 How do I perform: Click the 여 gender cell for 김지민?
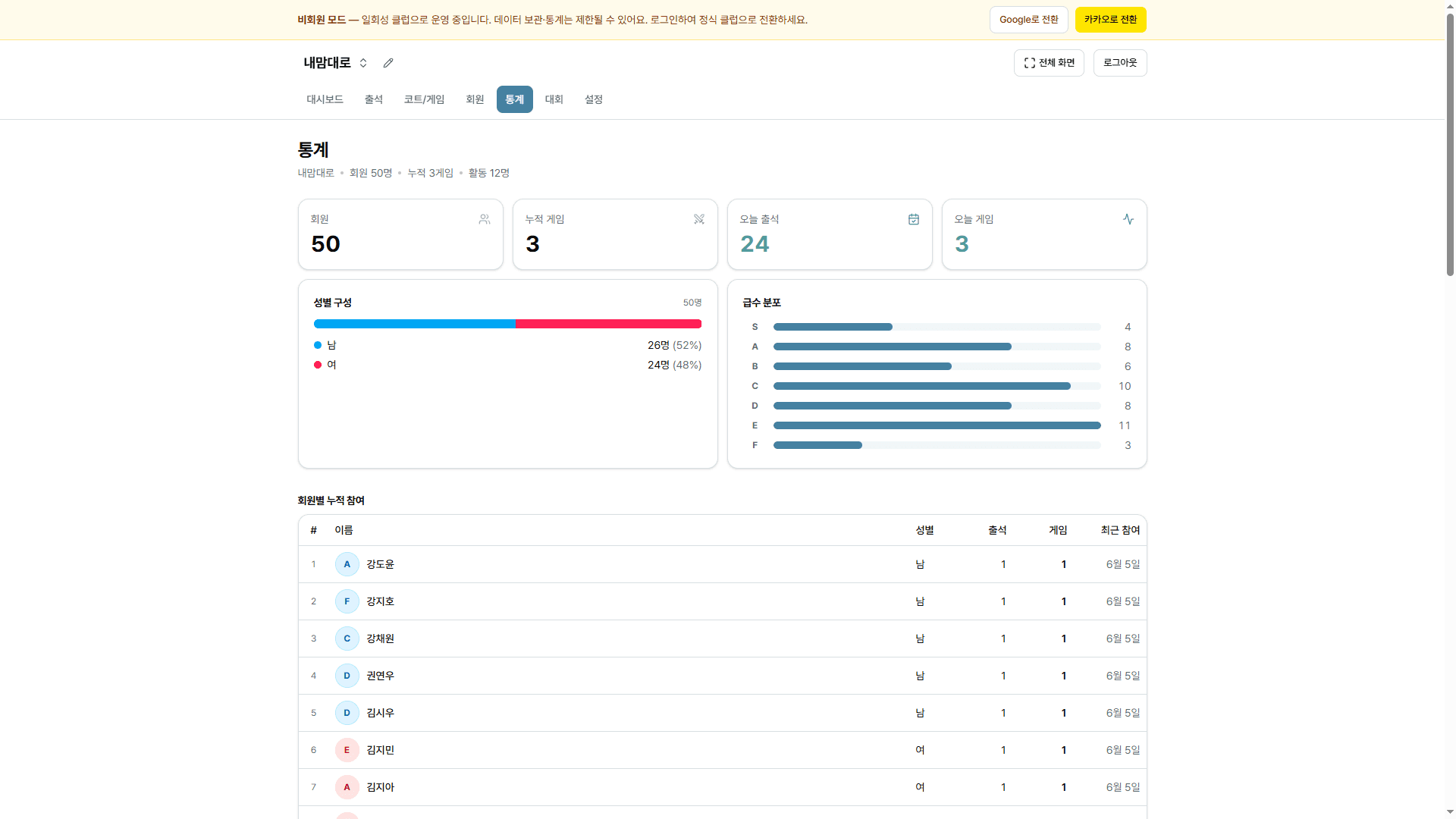tap(920, 750)
